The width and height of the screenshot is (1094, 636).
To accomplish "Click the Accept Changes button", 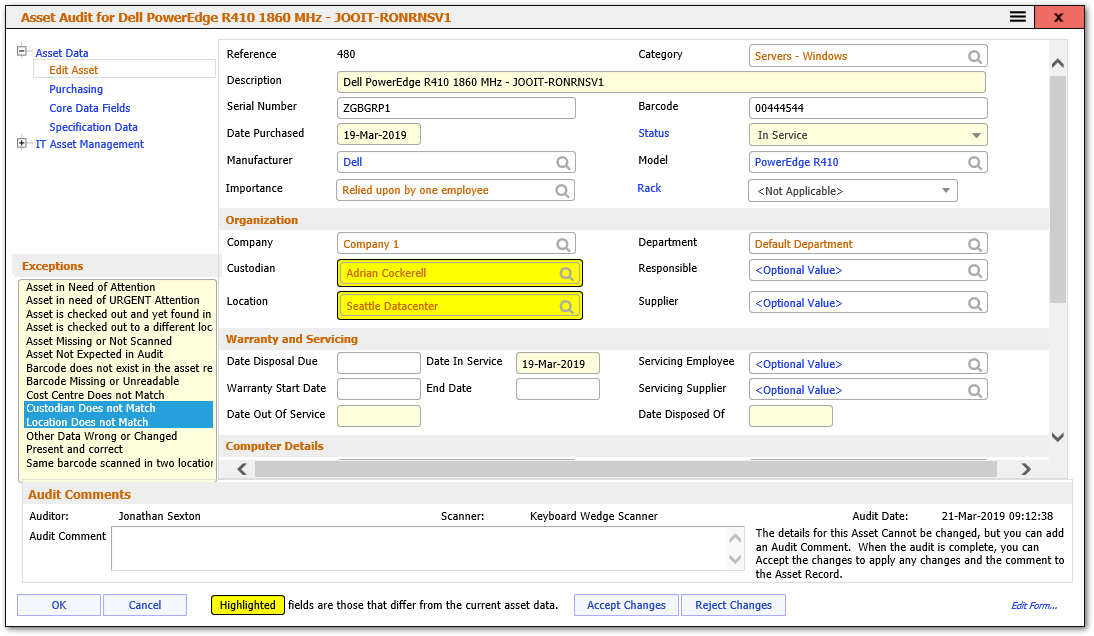I will pos(625,604).
